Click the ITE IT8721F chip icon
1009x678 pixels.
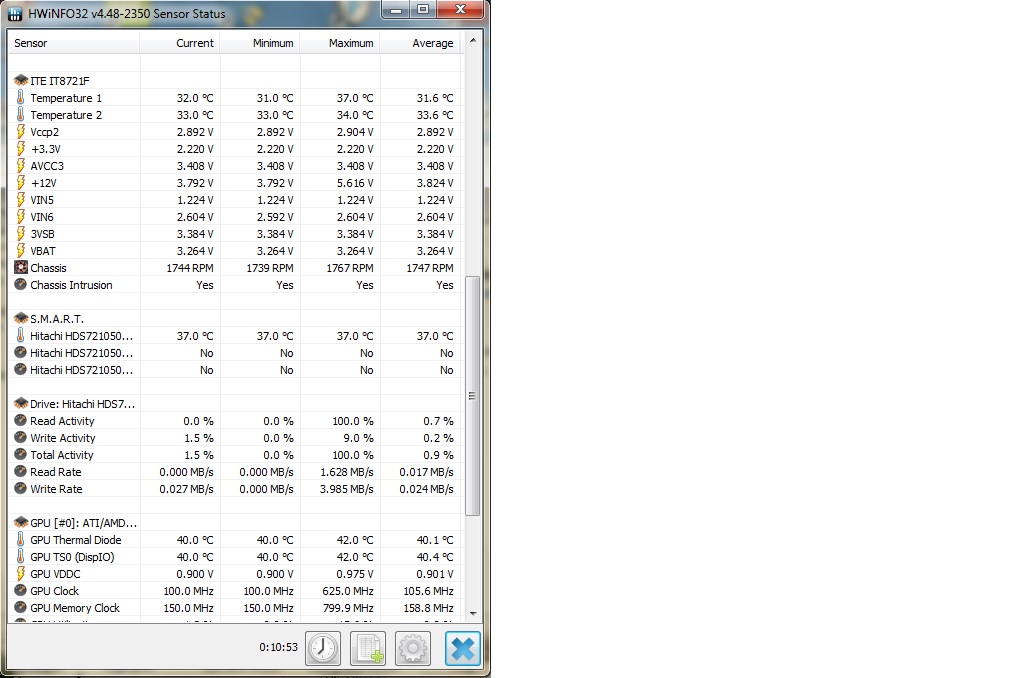pos(21,80)
